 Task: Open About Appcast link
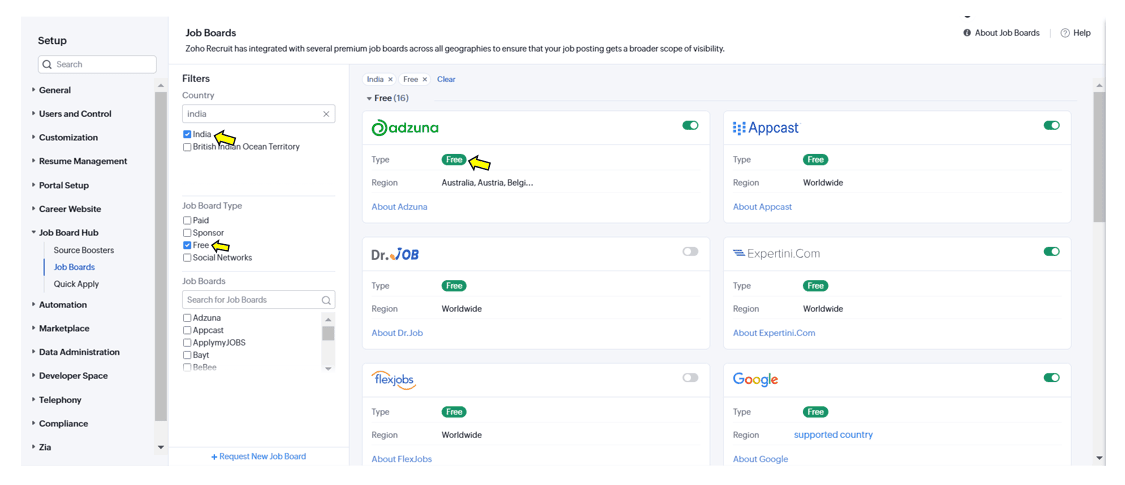[763, 207]
